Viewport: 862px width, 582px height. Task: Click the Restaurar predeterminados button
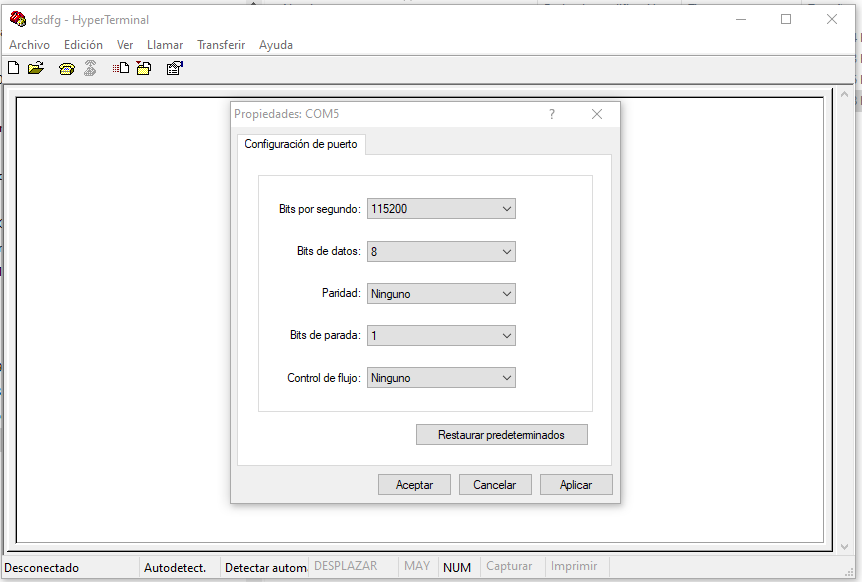501,435
